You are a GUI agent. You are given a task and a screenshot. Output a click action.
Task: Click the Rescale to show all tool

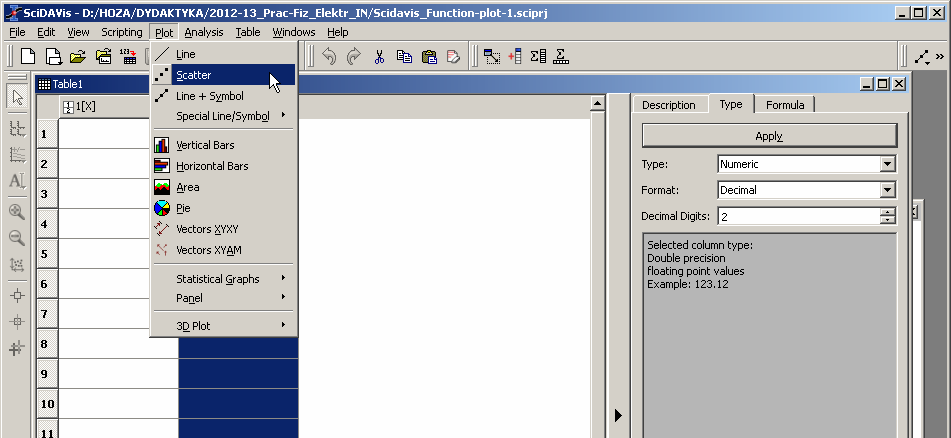[18, 264]
